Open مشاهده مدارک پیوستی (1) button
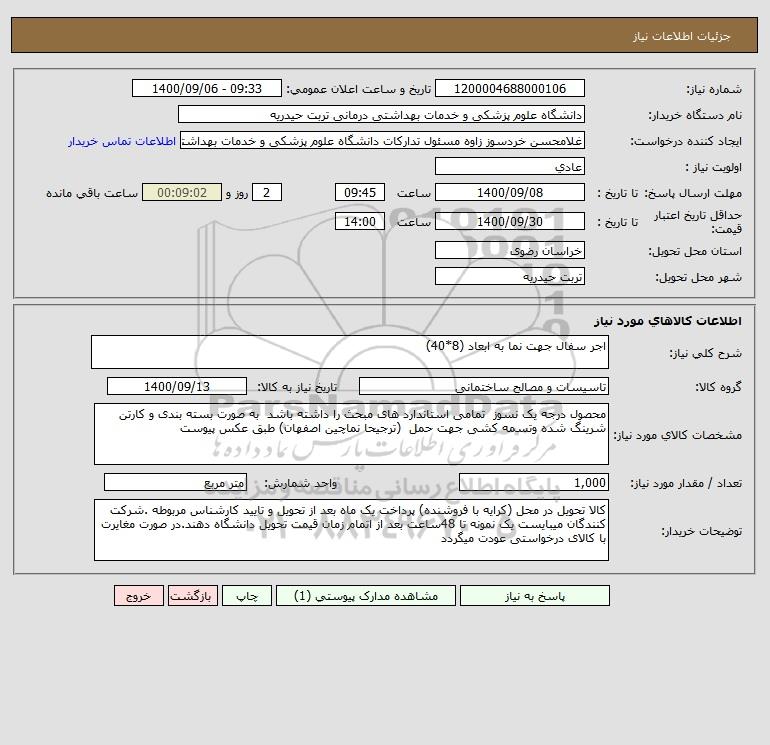This screenshot has width=770, height=745. (x=366, y=596)
